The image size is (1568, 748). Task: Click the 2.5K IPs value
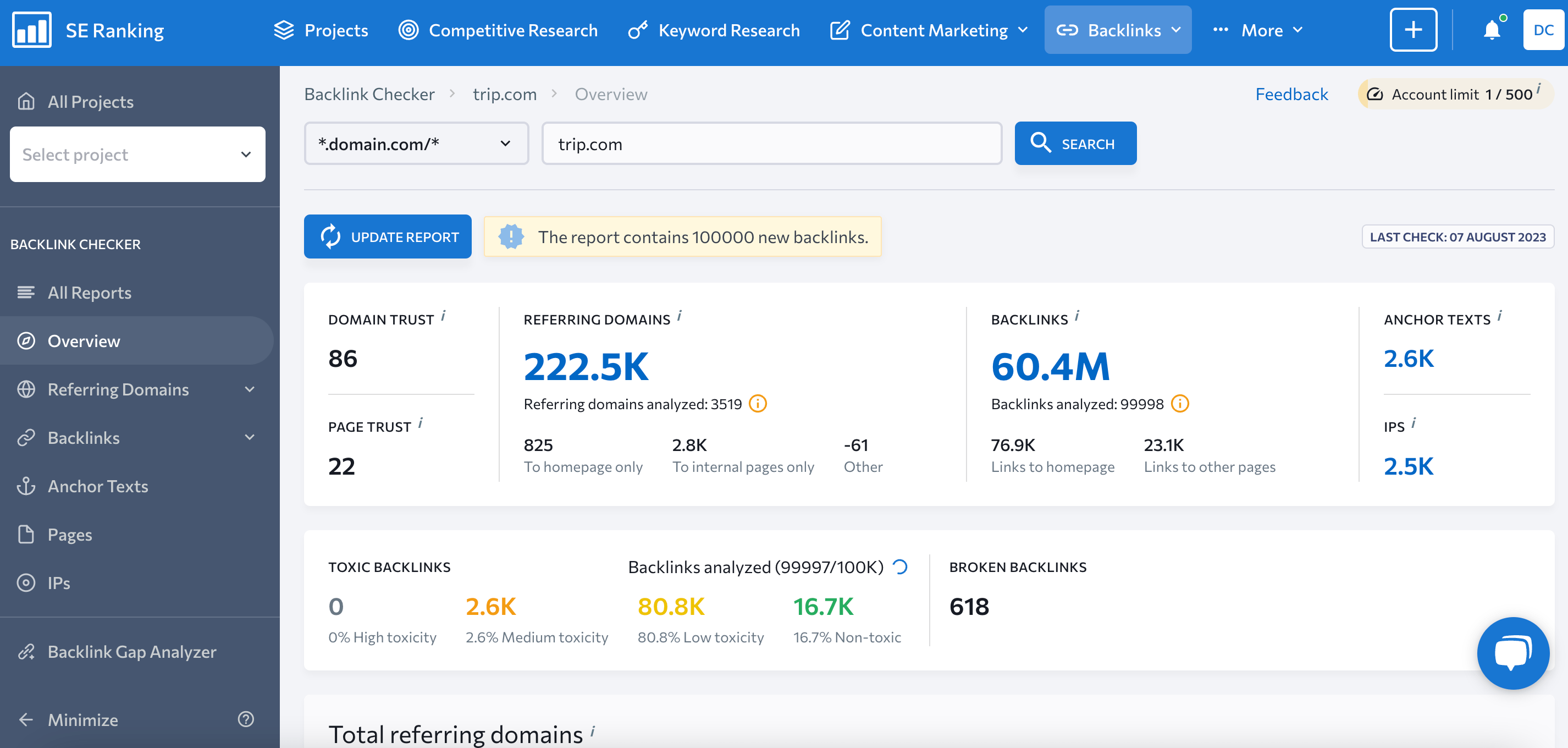pos(1409,466)
